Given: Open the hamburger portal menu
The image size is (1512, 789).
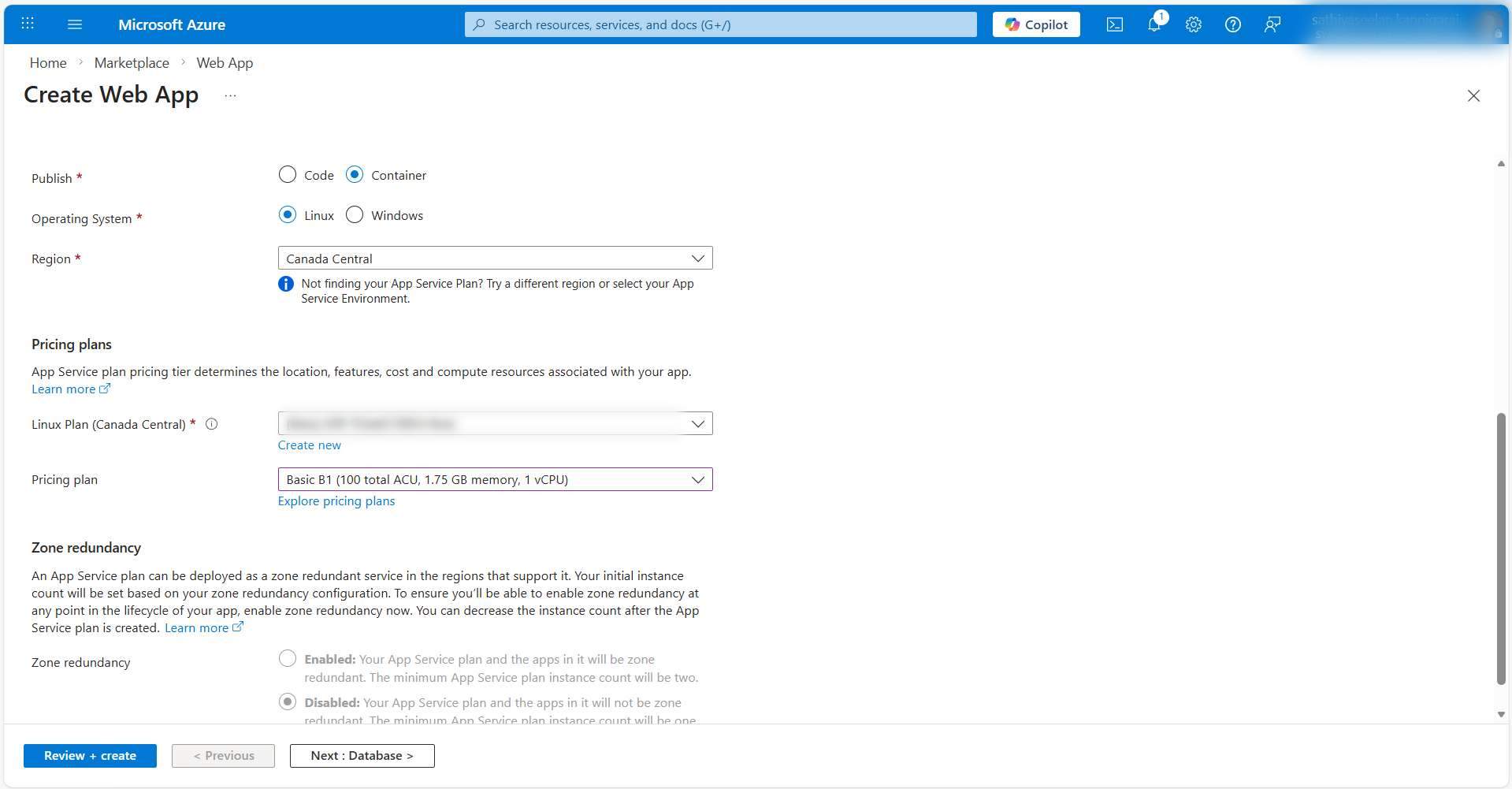Looking at the screenshot, I should click(x=75, y=24).
